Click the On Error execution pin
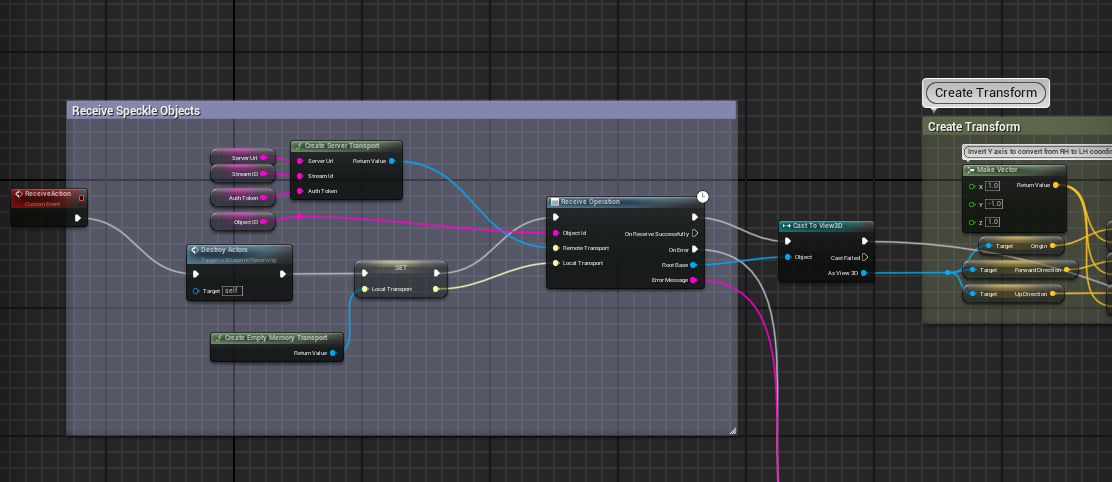Image resolution: width=1112 pixels, height=482 pixels. tap(695, 250)
